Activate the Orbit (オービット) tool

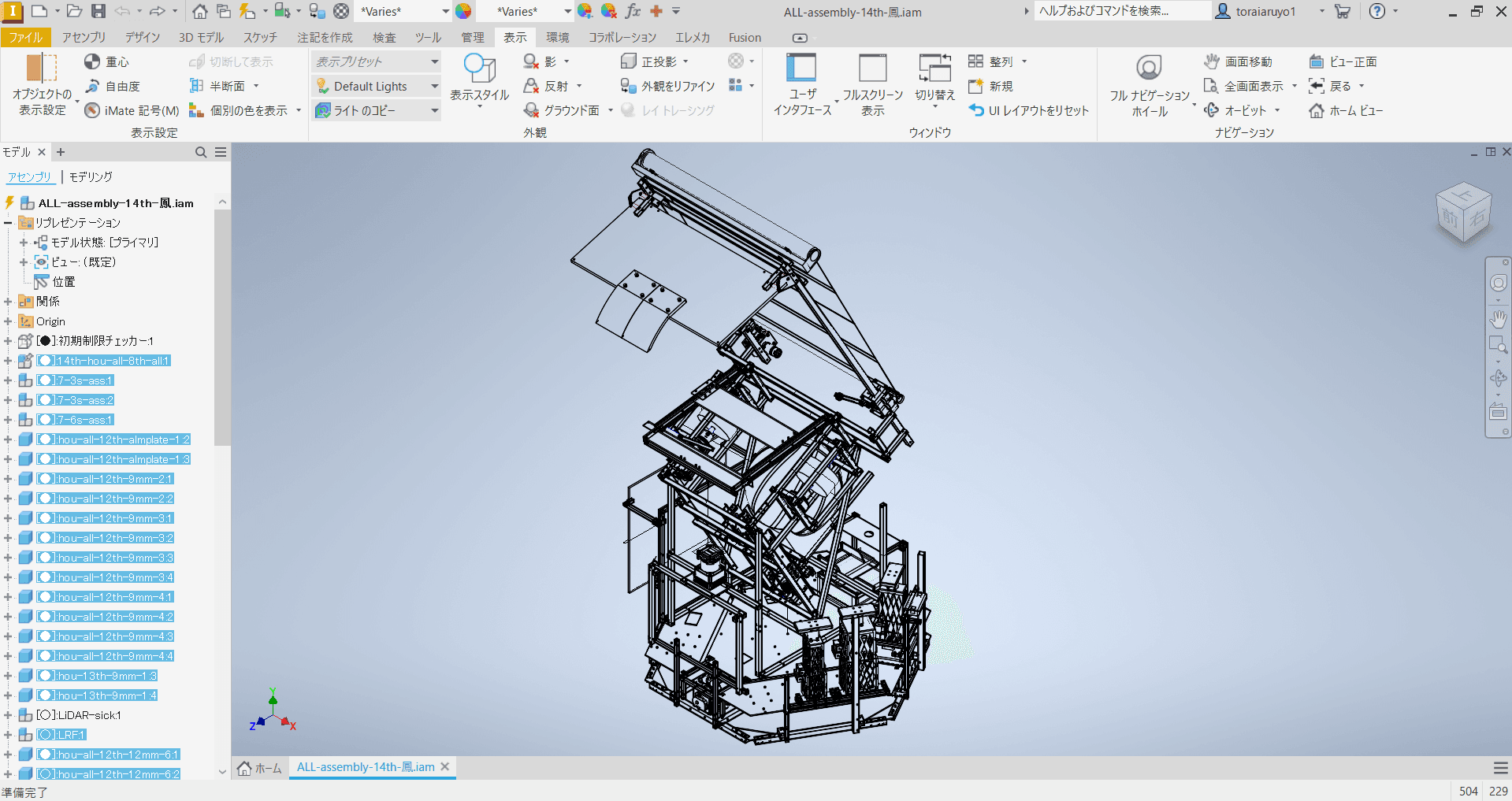(x=1213, y=110)
